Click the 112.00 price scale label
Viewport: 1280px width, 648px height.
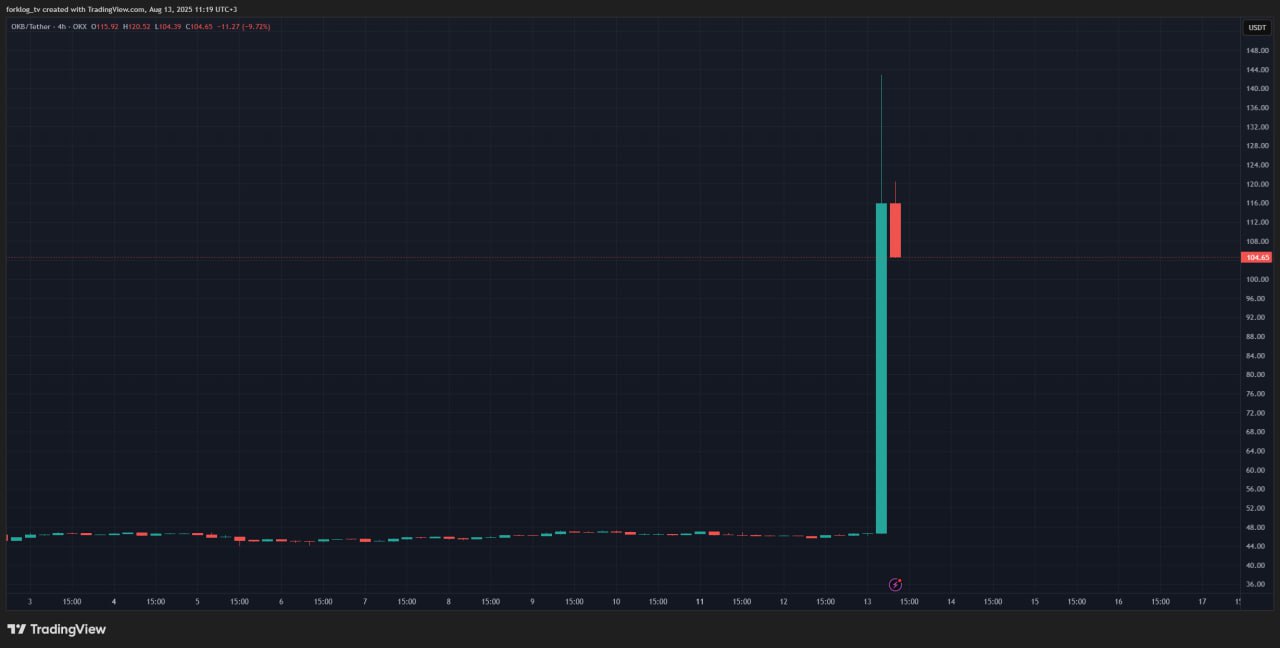coord(1257,222)
